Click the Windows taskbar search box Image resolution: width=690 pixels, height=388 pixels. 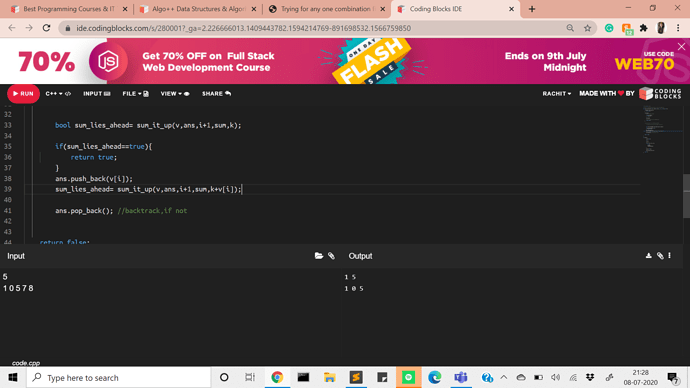point(119,377)
